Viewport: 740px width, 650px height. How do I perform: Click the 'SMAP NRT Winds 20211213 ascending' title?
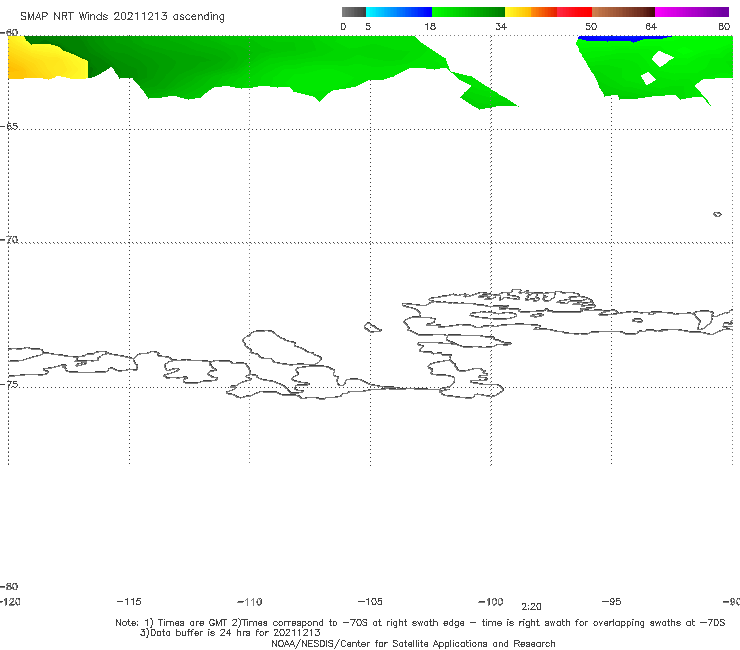point(122,17)
